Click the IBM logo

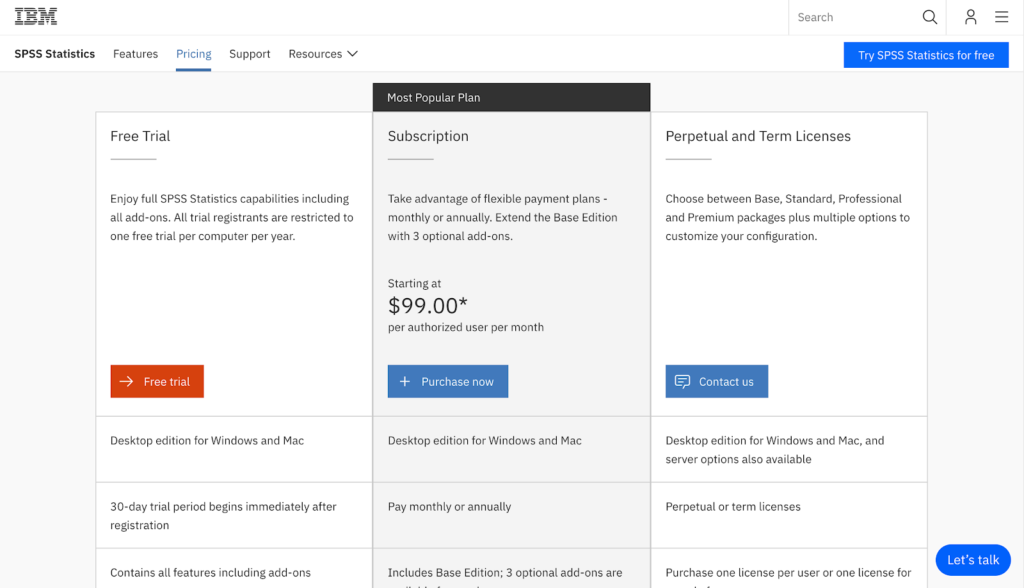tap(36, 17)
